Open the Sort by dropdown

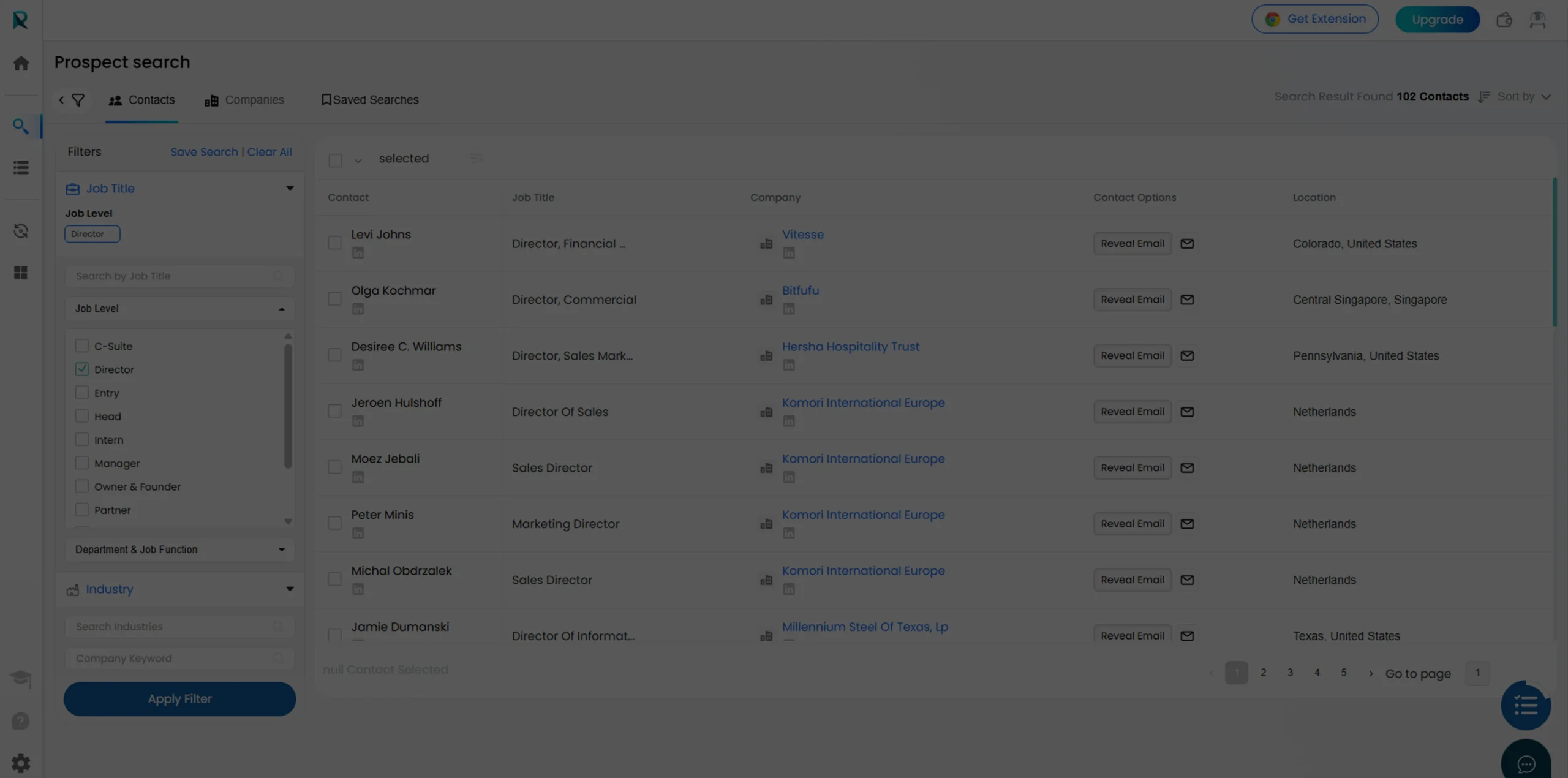coord(1523,97)
